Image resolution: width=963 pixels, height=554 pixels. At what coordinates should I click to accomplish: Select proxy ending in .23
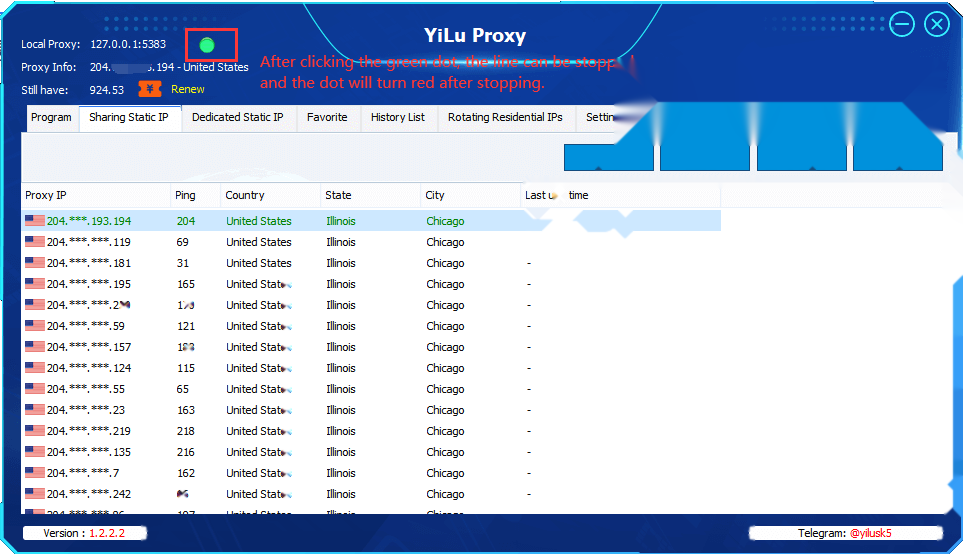[371, 410]
